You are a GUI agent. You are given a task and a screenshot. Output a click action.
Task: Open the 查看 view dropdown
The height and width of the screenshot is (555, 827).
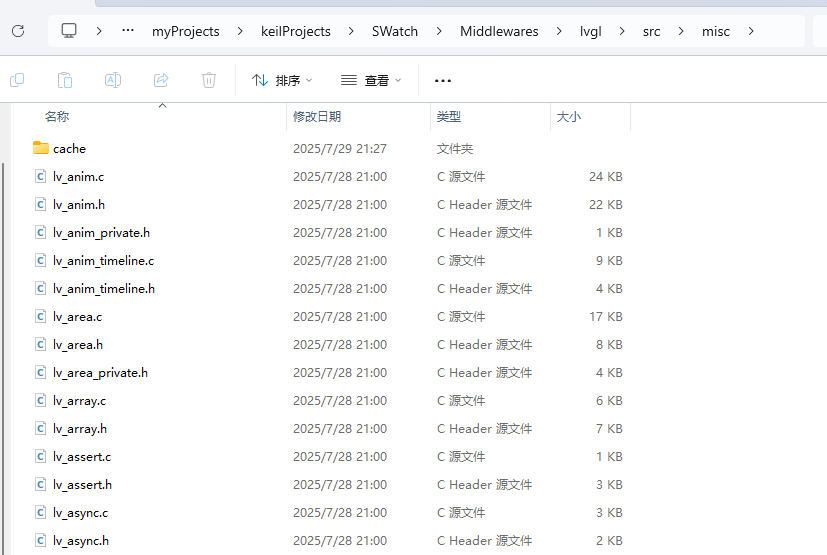[x=371, y=80]
